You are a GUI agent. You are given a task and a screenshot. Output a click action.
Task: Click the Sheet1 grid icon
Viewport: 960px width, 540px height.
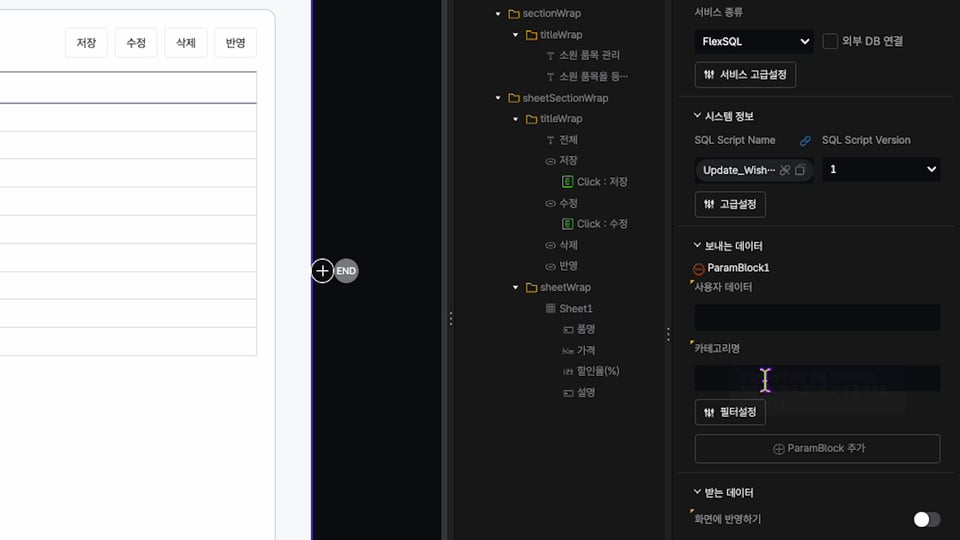[550, 309]
